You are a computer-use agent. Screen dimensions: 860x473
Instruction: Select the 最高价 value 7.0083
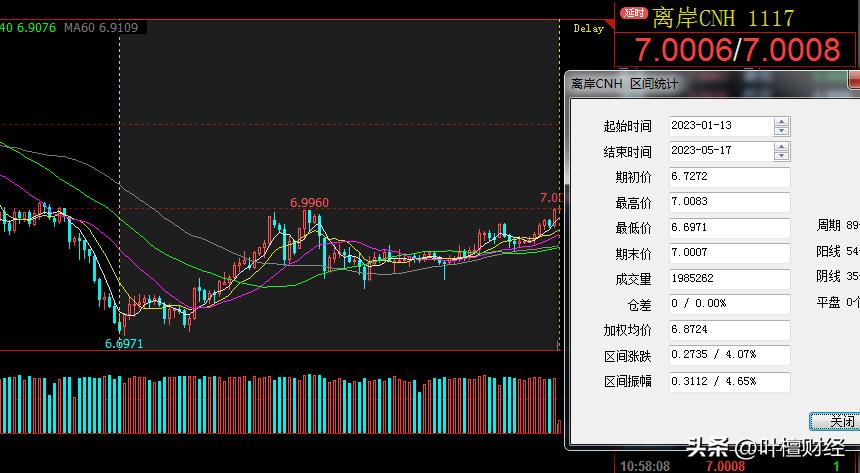pos(729,202)
